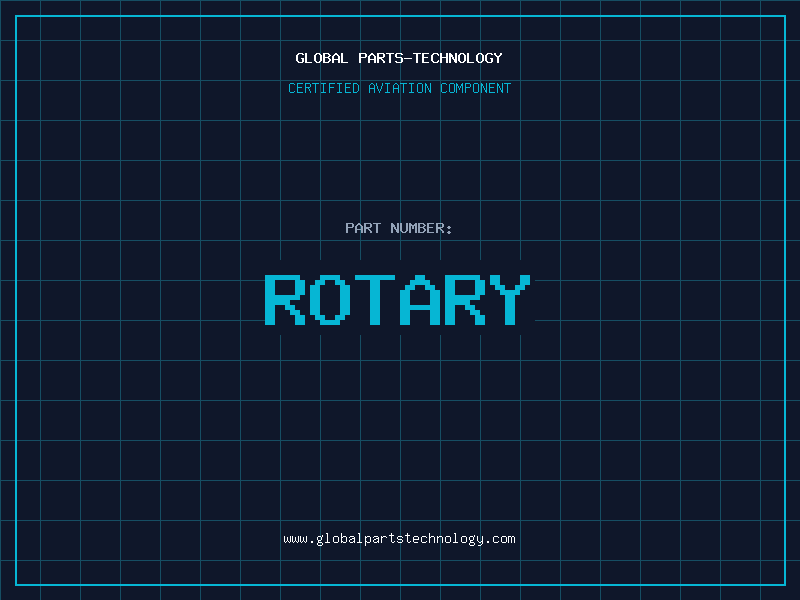Click the .com ending of the URL
The height and width of the screenshot is (600, 800).
[500, 539]
